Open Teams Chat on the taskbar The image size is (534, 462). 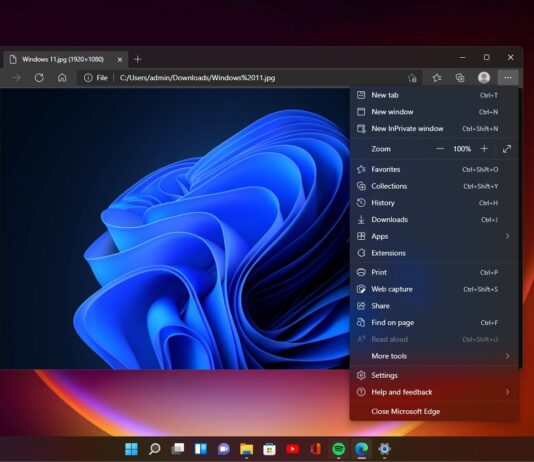[223, 449]
